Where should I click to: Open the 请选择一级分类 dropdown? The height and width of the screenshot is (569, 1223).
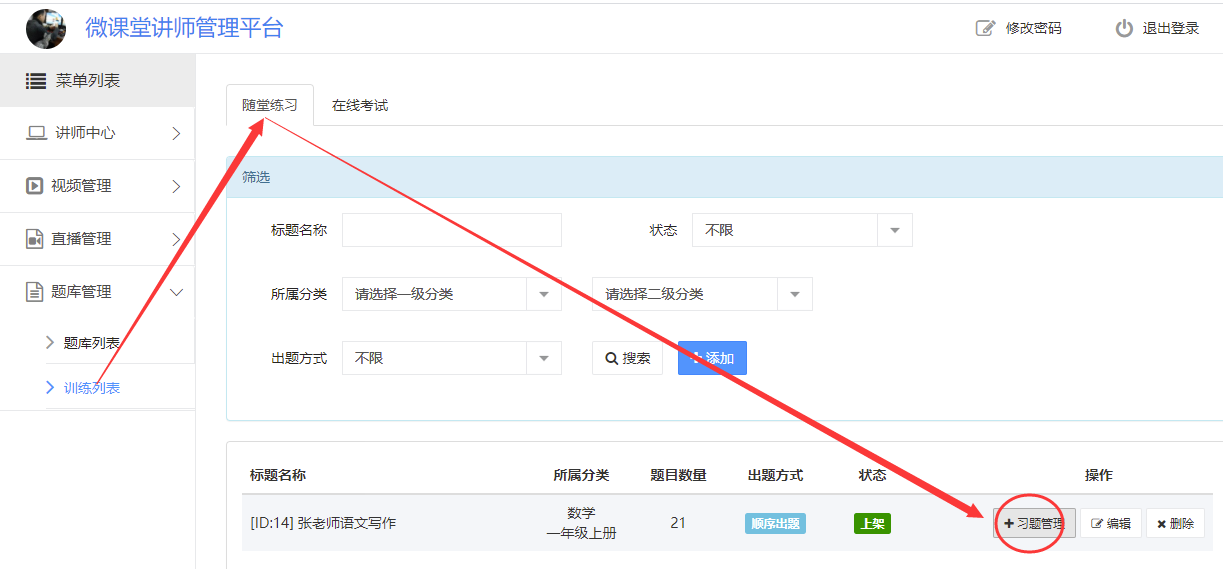[x=452, y=294]
